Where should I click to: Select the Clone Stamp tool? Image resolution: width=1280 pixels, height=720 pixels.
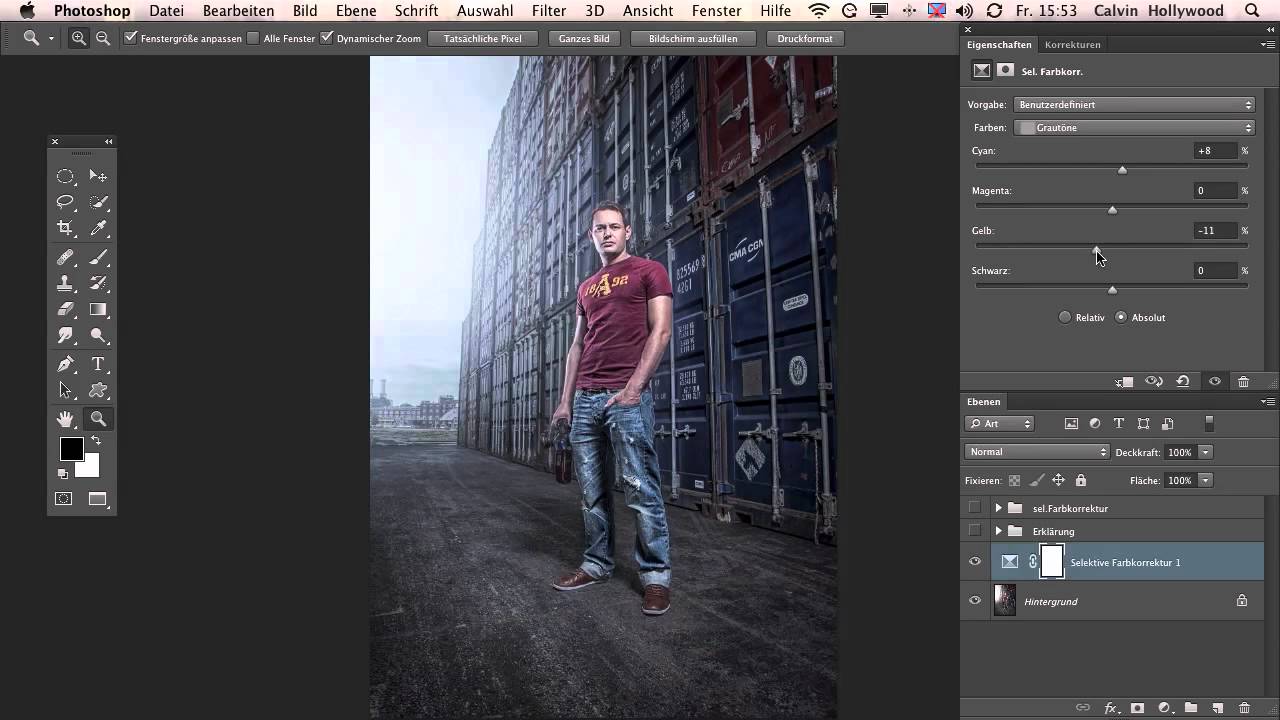point(65,283)
